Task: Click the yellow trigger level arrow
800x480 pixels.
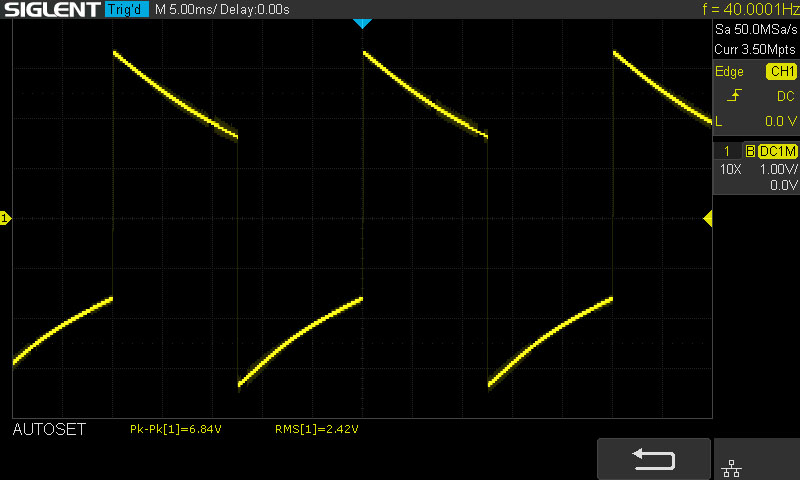Action: tap(708, 218)
